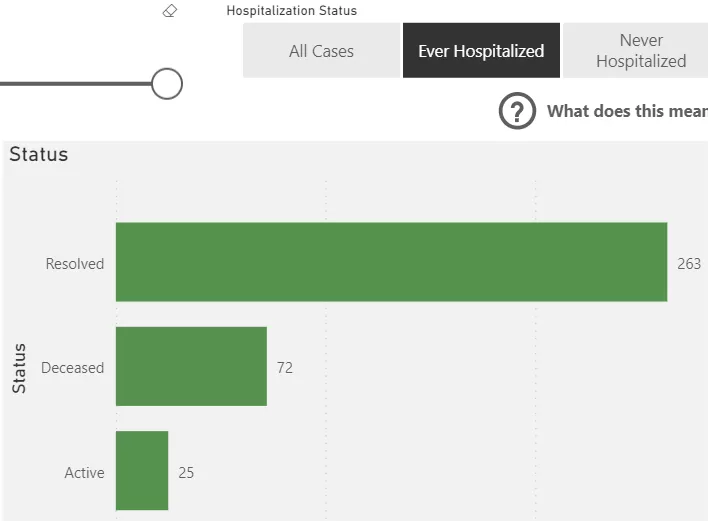
Task: Click the Status chart title
Action: coord(39,154)
